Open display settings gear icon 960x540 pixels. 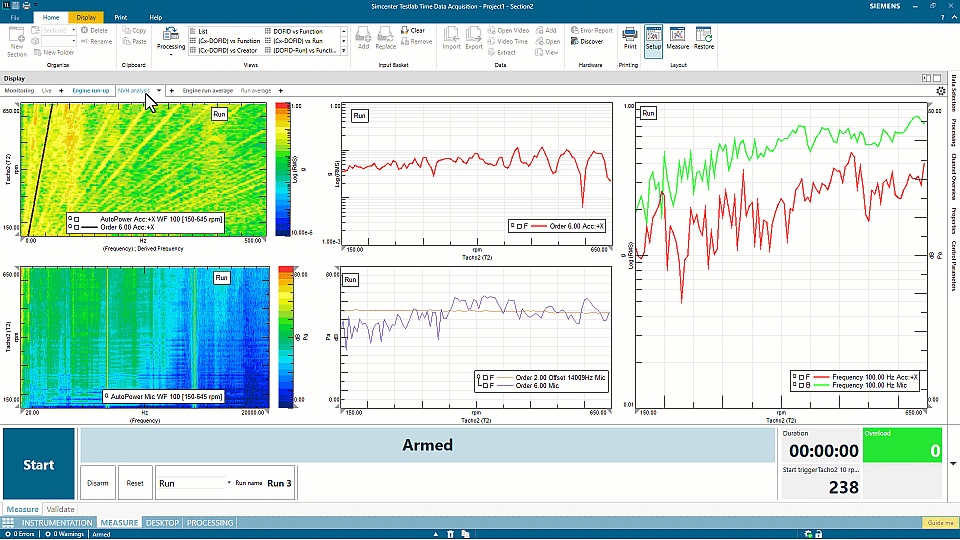940,91
